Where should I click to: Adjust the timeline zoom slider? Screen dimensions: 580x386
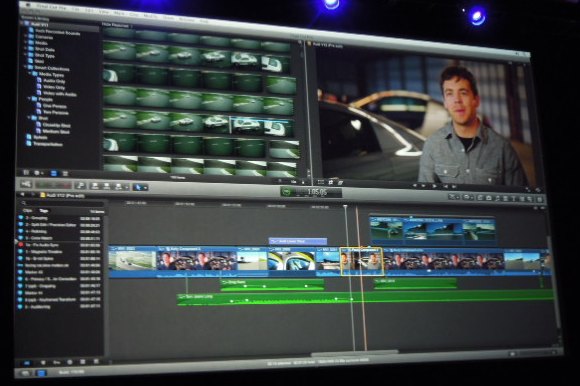click(536, 353)
